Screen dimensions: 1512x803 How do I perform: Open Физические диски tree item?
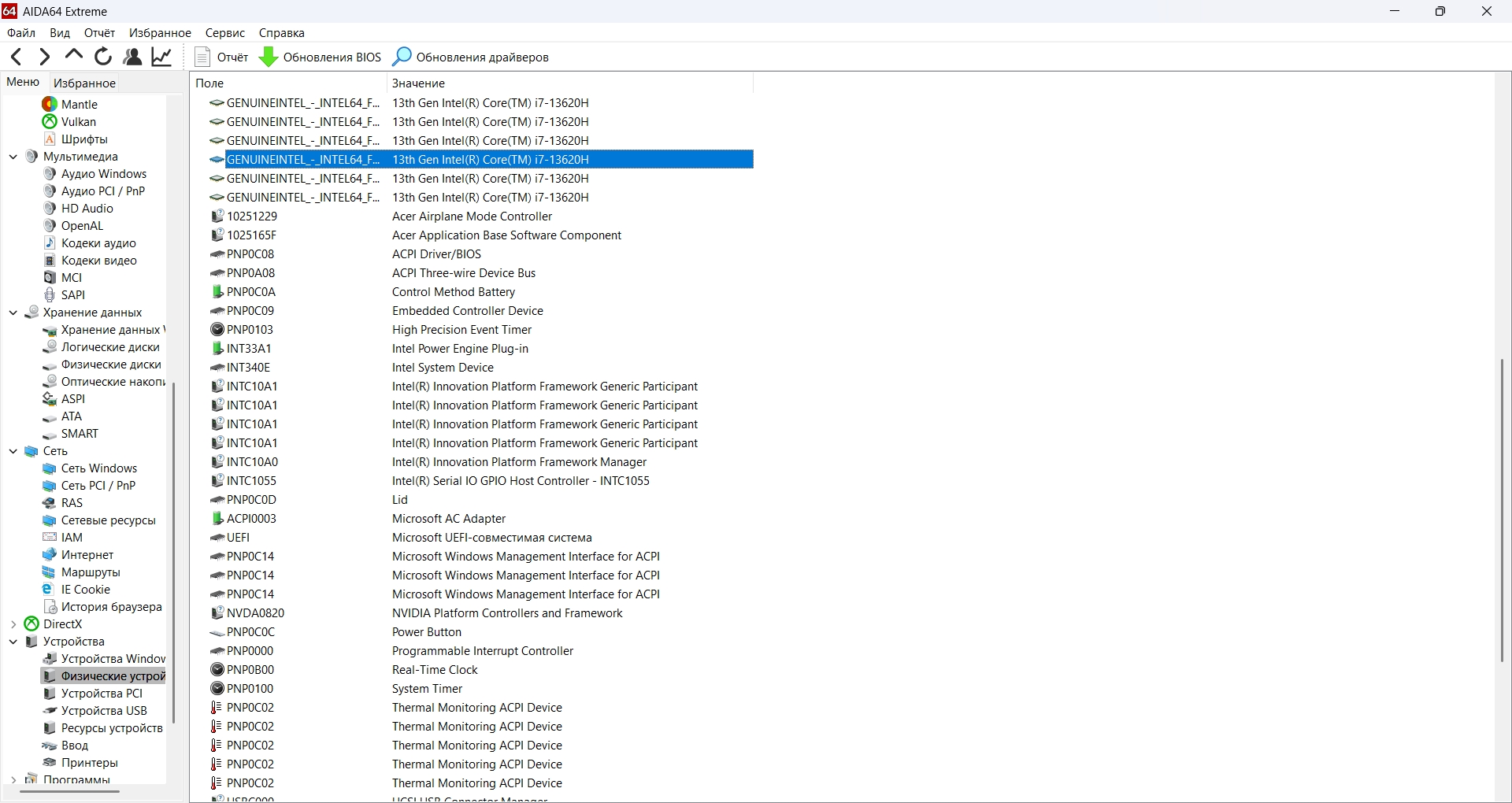click(102, 364)
